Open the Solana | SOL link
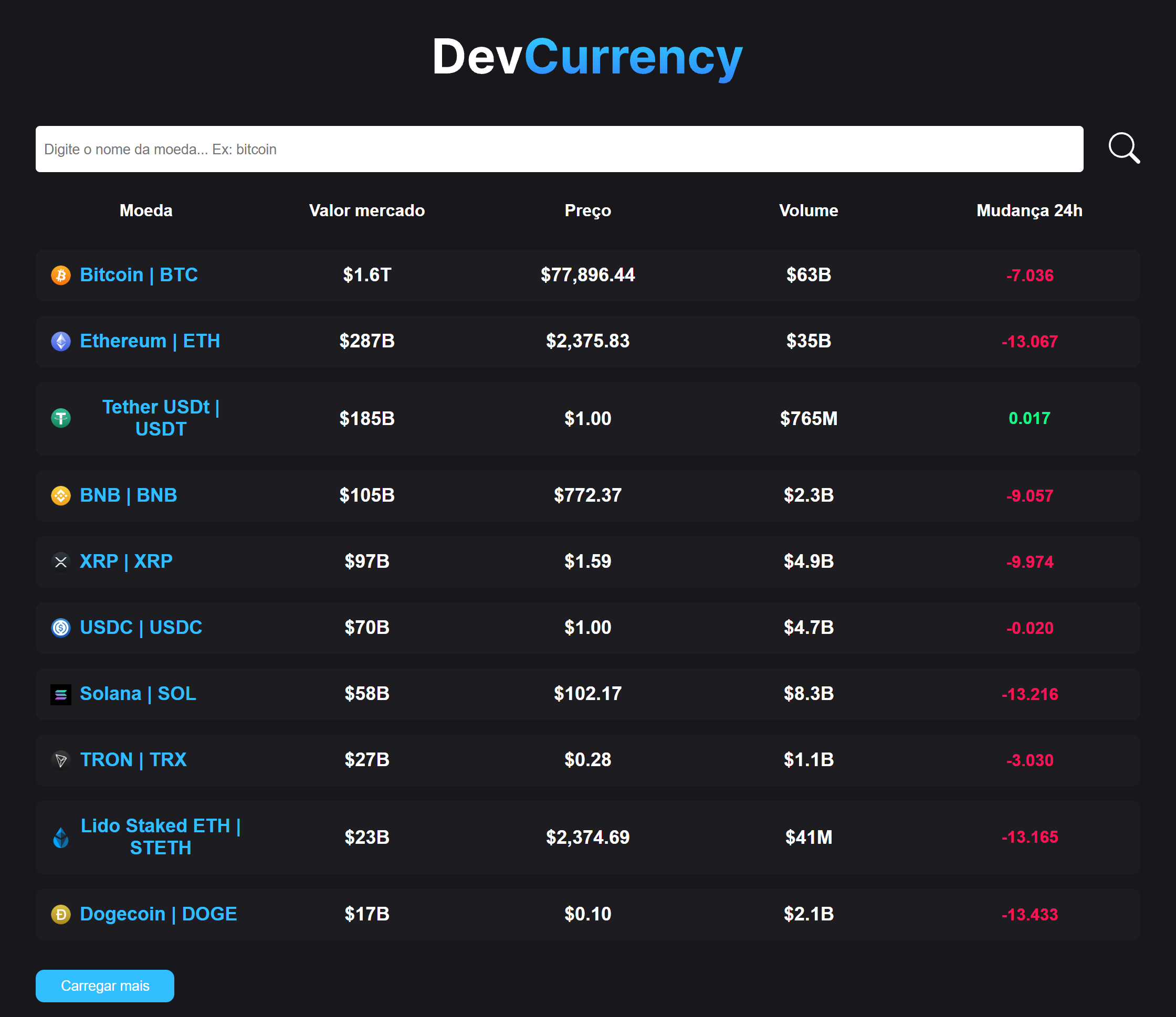The image size is (1176, 1017). pyautogui.click(x=137, y=694)
